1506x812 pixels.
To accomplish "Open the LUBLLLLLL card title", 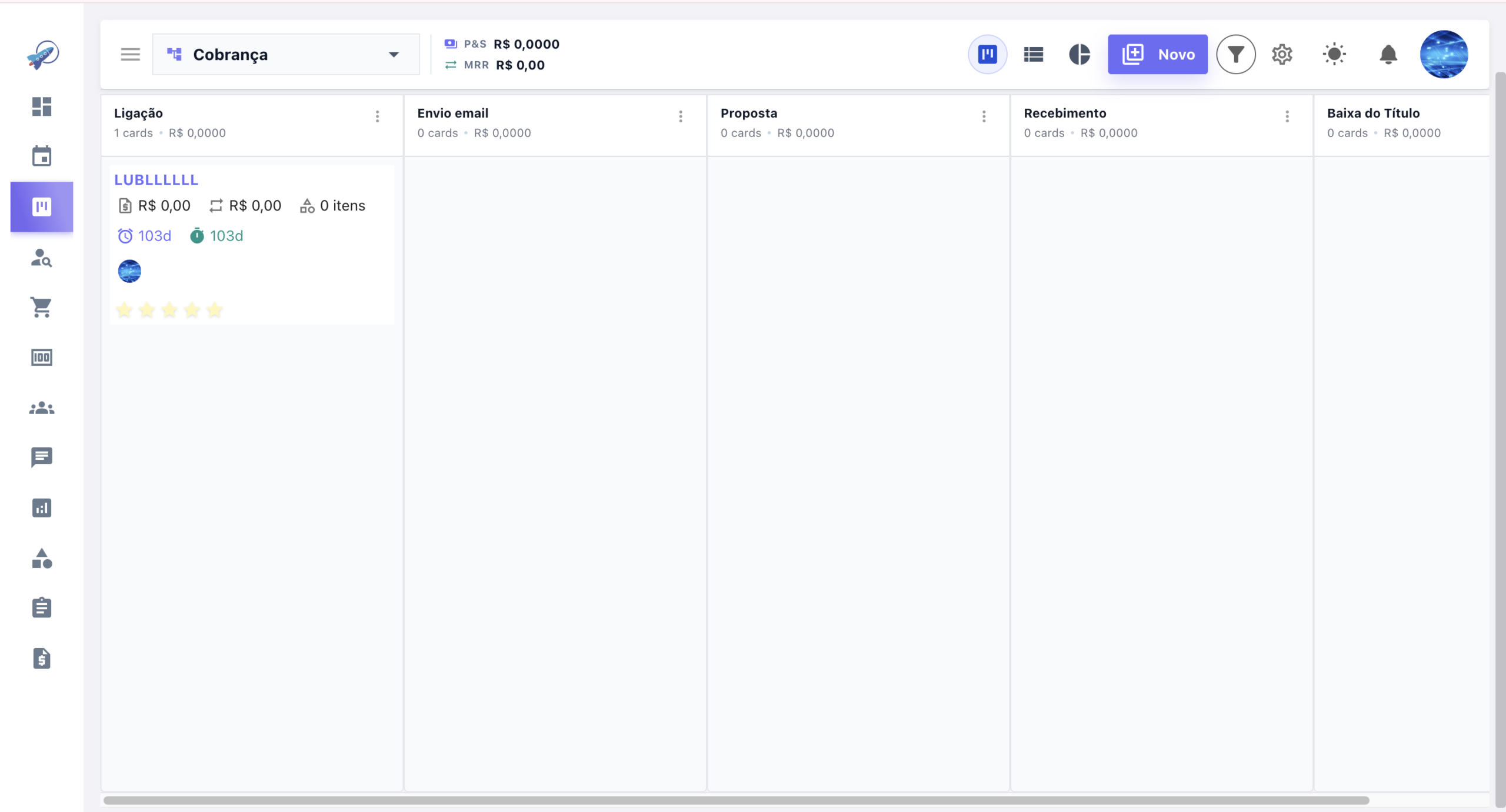I will (x=156, y=180).
